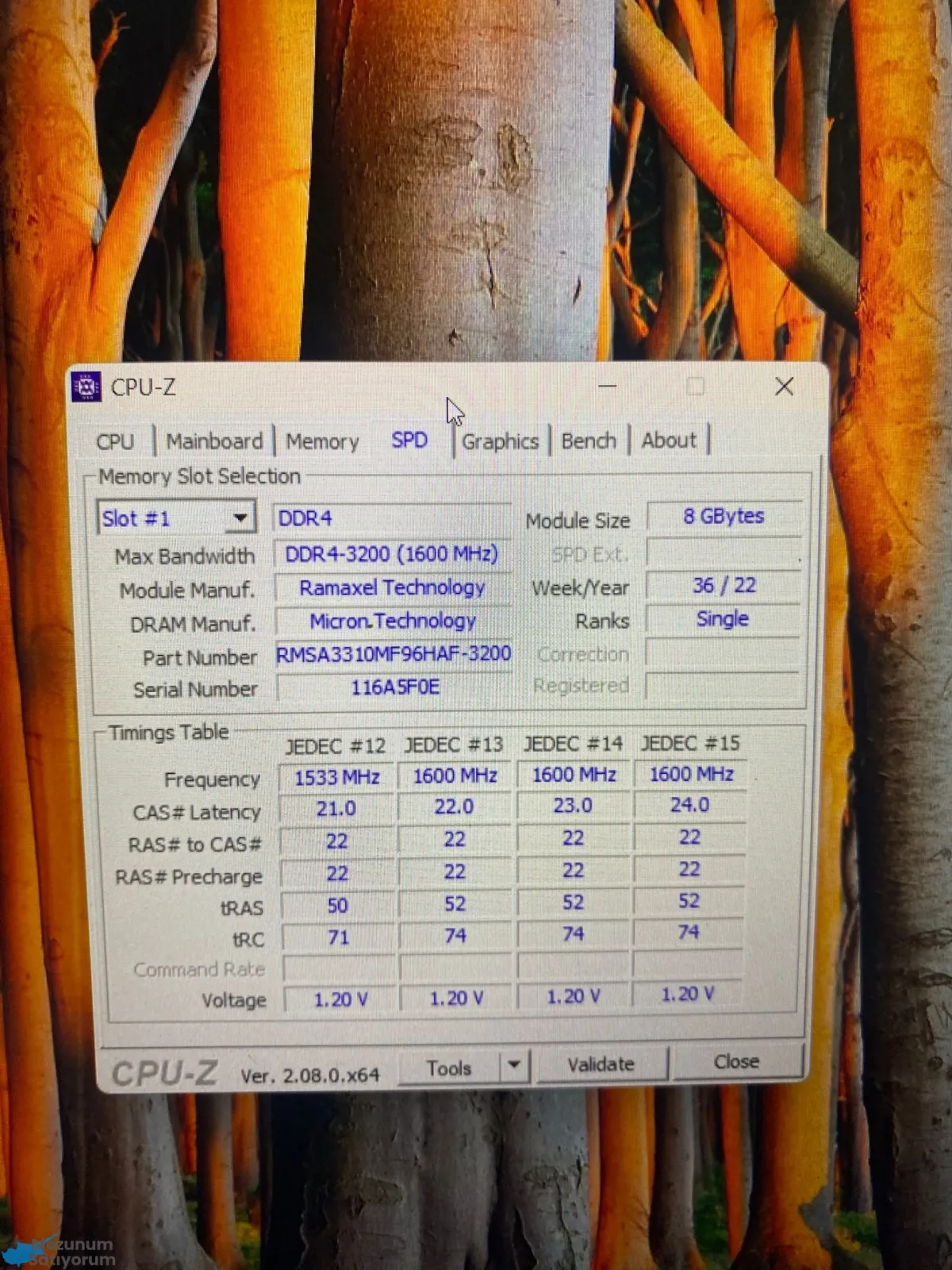Switch to the Memory tab
Viewport: 952px width, 1270px height.
322,441
